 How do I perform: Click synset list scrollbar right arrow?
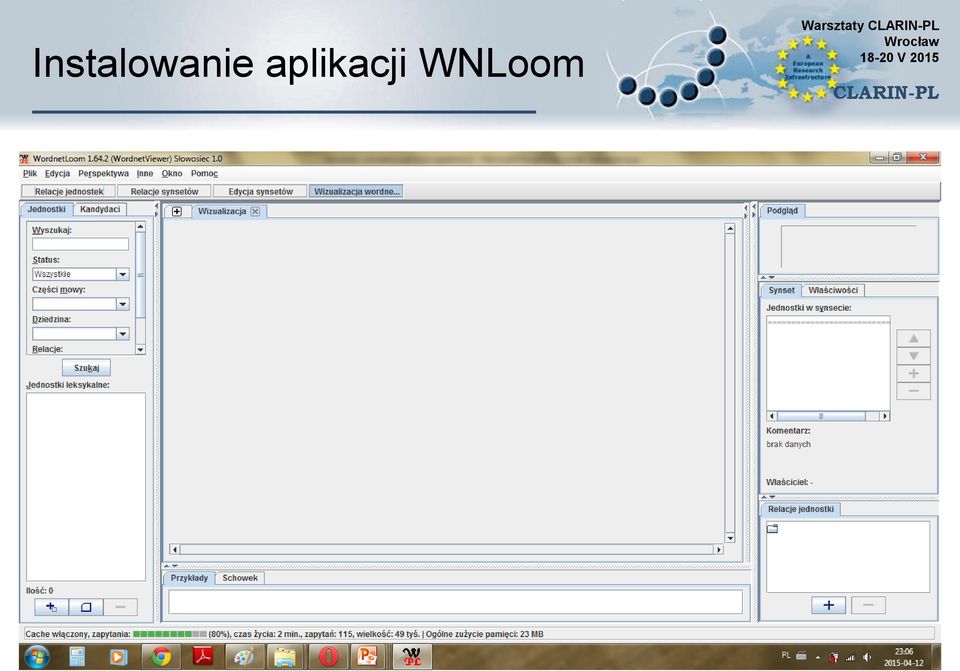tap(885, 416)
